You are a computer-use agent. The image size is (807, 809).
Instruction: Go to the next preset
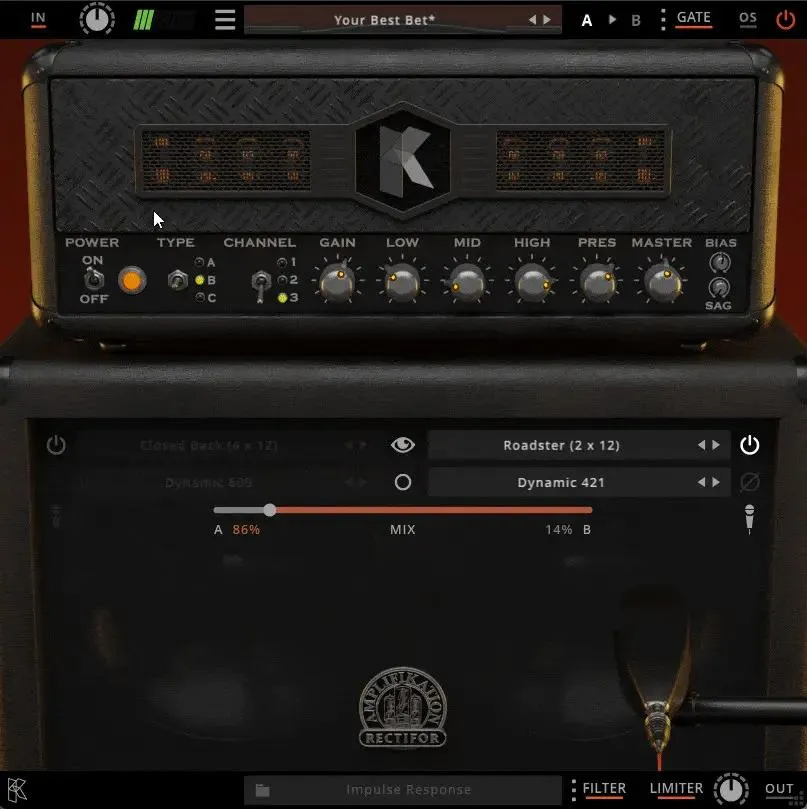point(547,20)
